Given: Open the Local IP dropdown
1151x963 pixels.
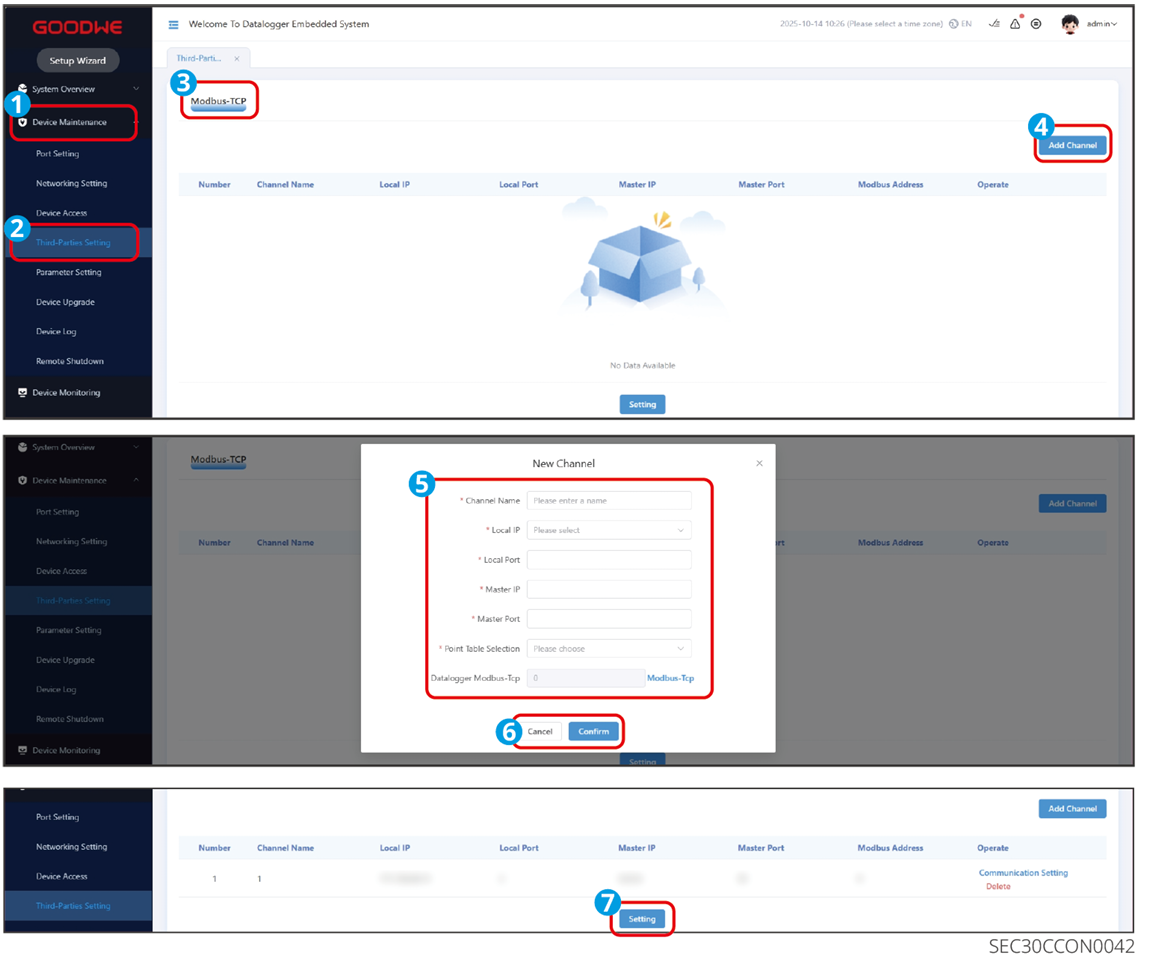Looking at the screenshot, I should (609, 530).
